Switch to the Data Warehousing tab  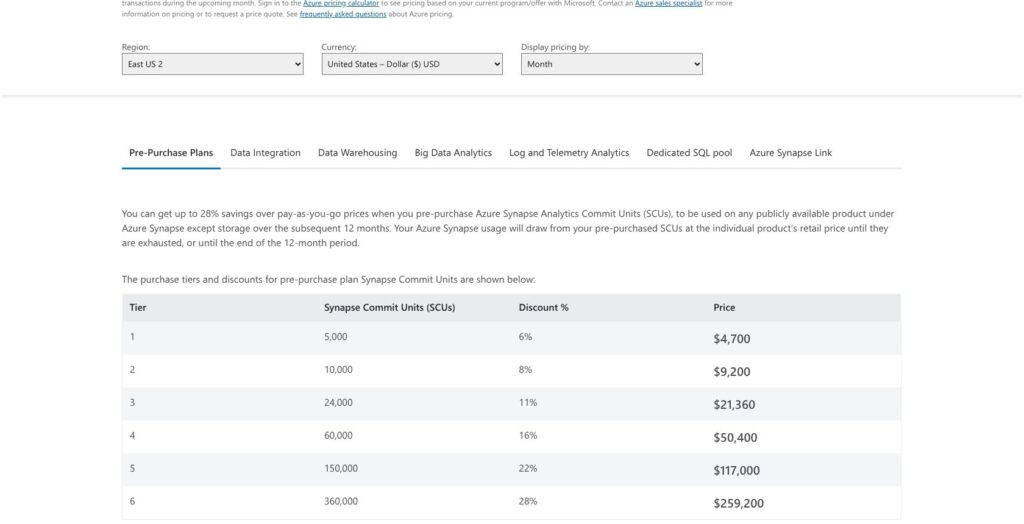pos(357,153)
